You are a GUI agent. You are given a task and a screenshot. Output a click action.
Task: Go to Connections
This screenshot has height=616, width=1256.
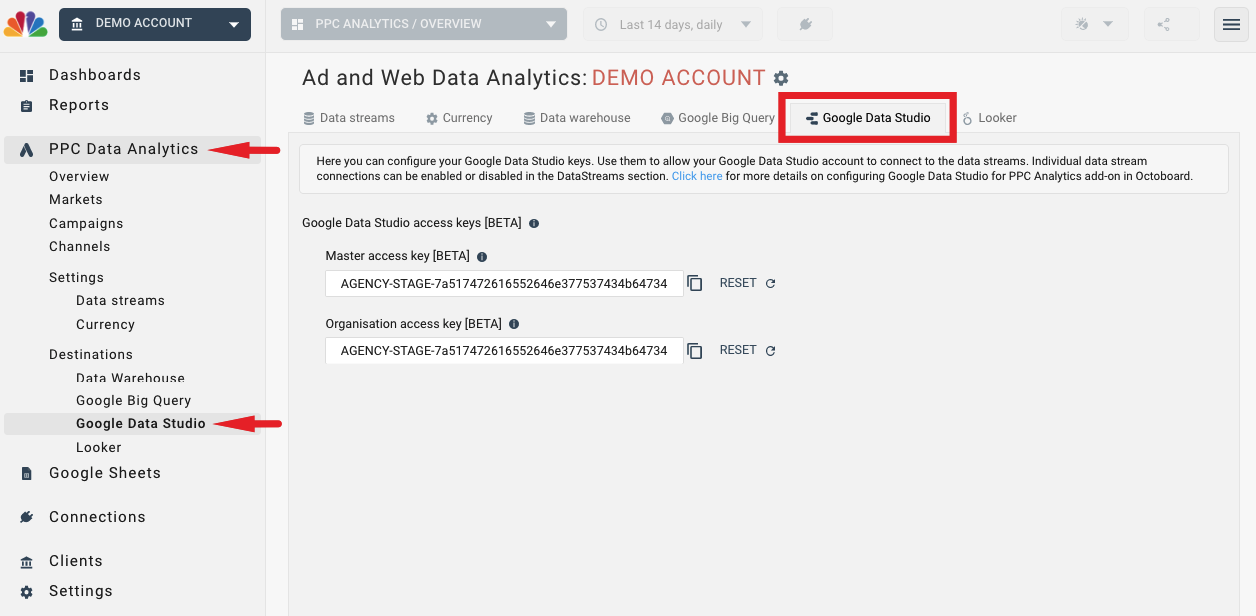97,517
